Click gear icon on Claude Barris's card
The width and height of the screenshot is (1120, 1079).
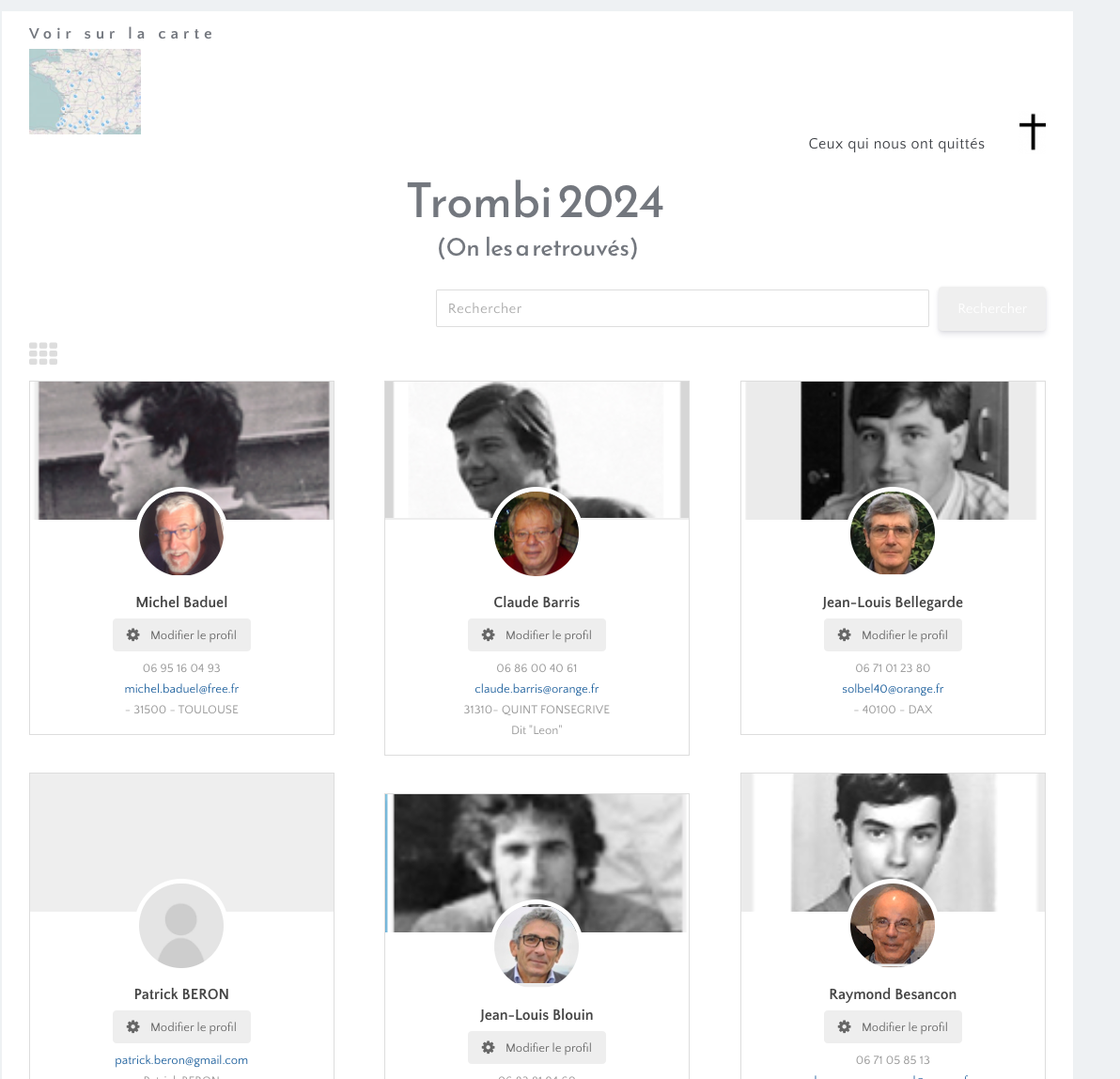click(x=488, y=634)
